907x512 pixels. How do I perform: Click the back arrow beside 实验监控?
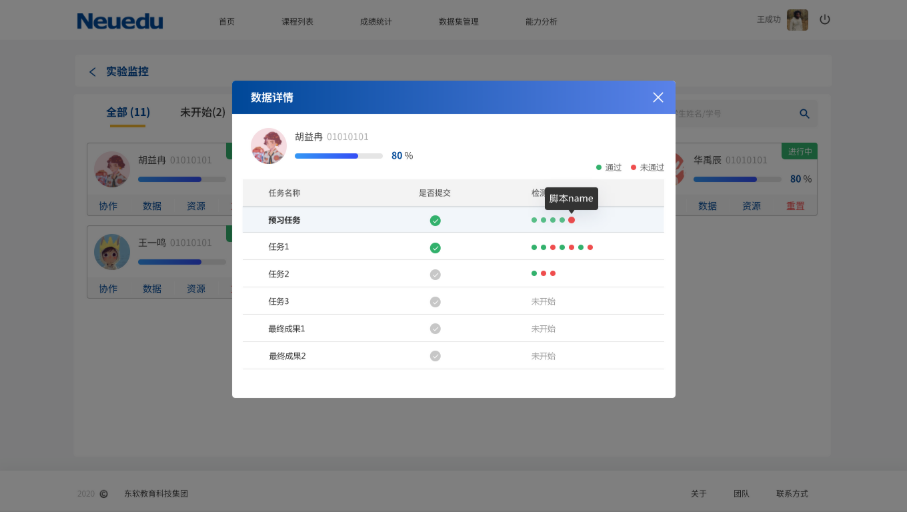pos(93,72)
